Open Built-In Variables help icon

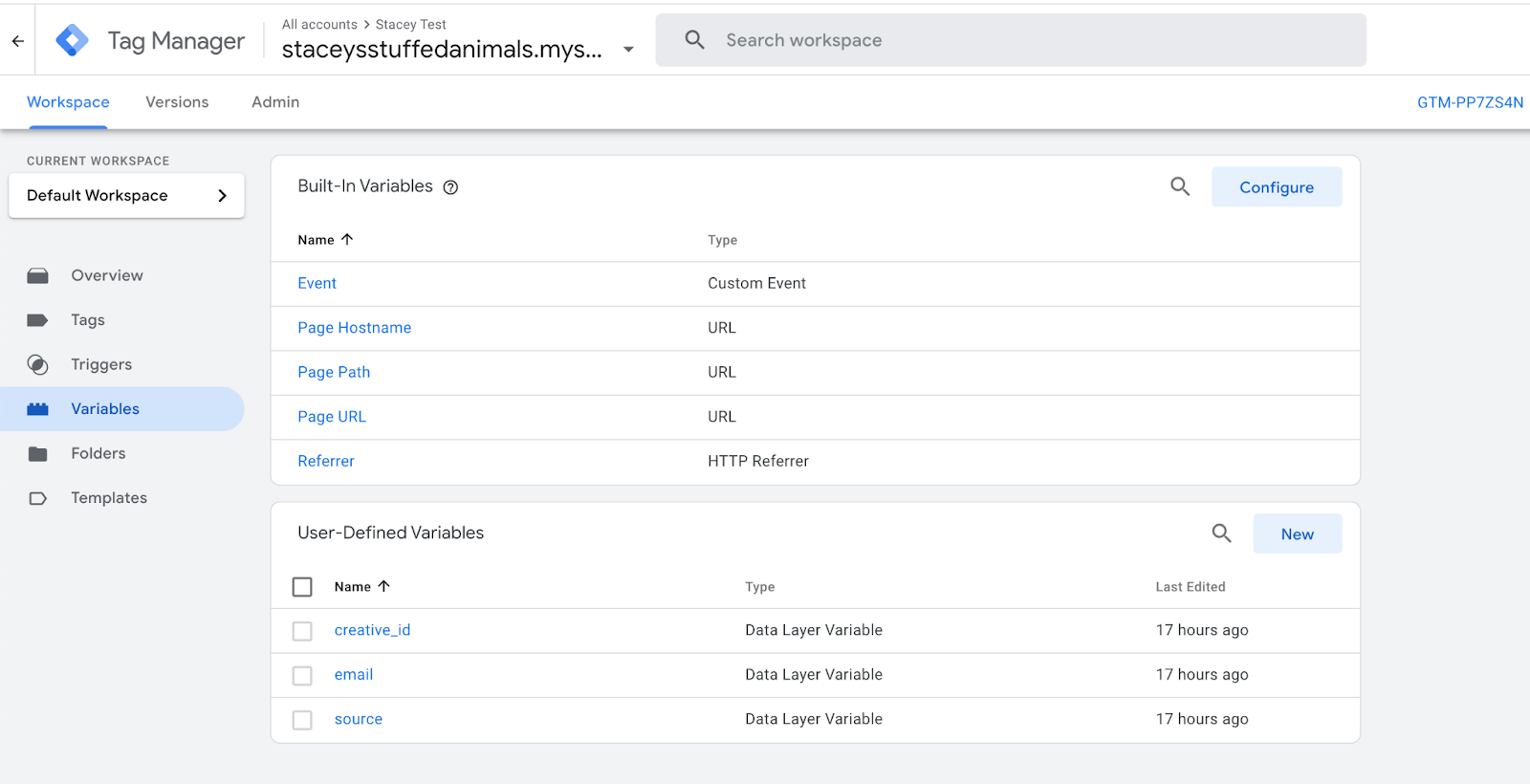(x=450, y=187)
